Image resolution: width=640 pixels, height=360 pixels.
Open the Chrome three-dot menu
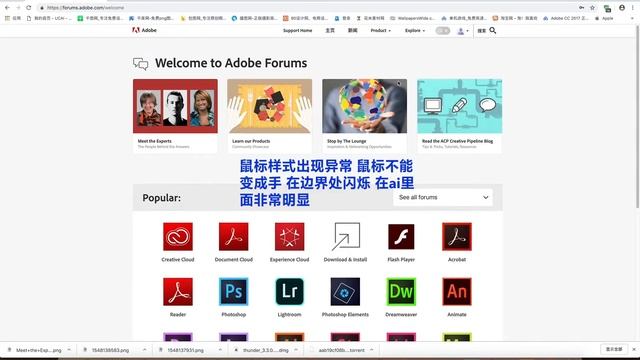coord(633,8)
